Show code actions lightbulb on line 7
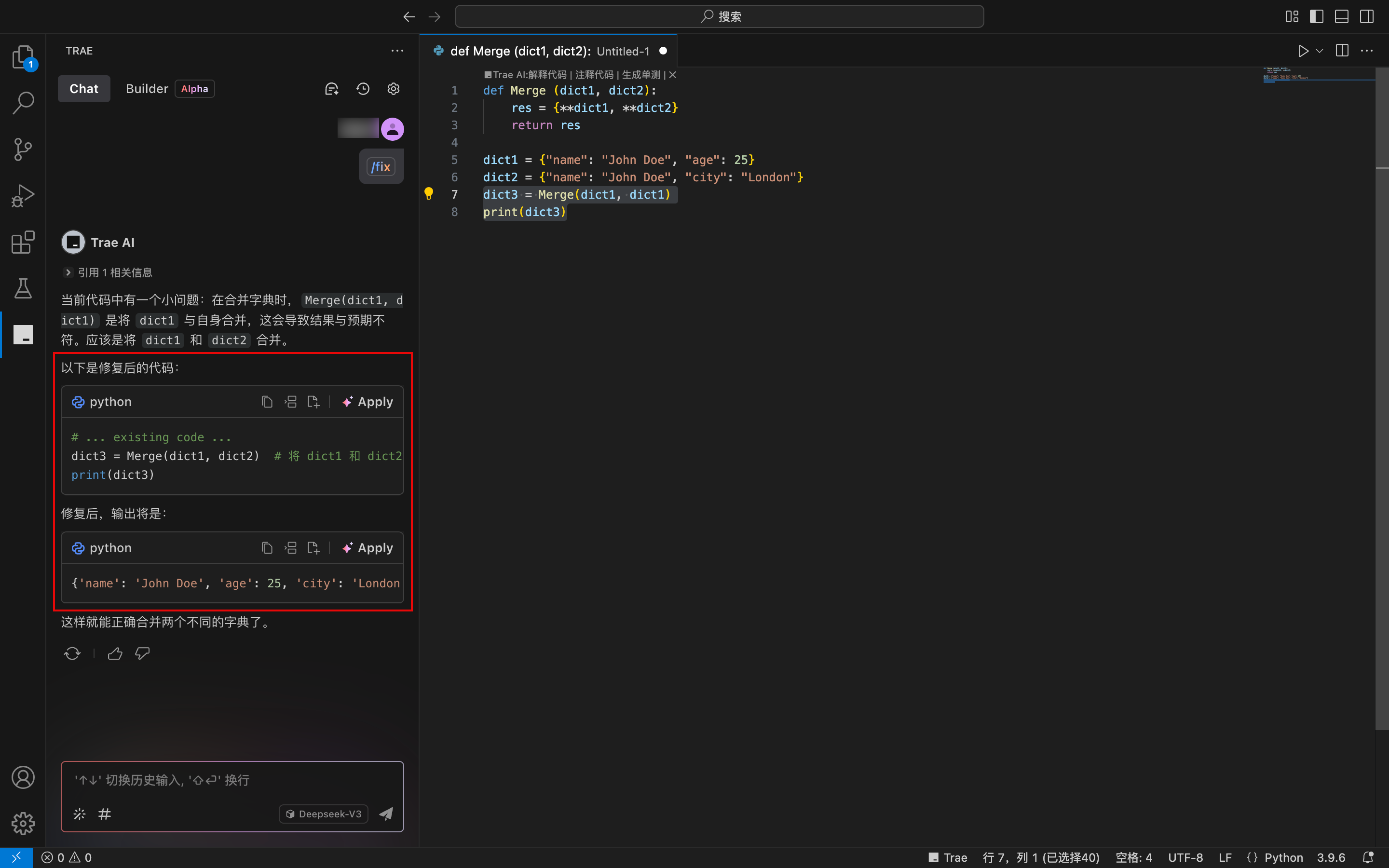This screenshot has height=868, width=1389. (x=428, y=194)
